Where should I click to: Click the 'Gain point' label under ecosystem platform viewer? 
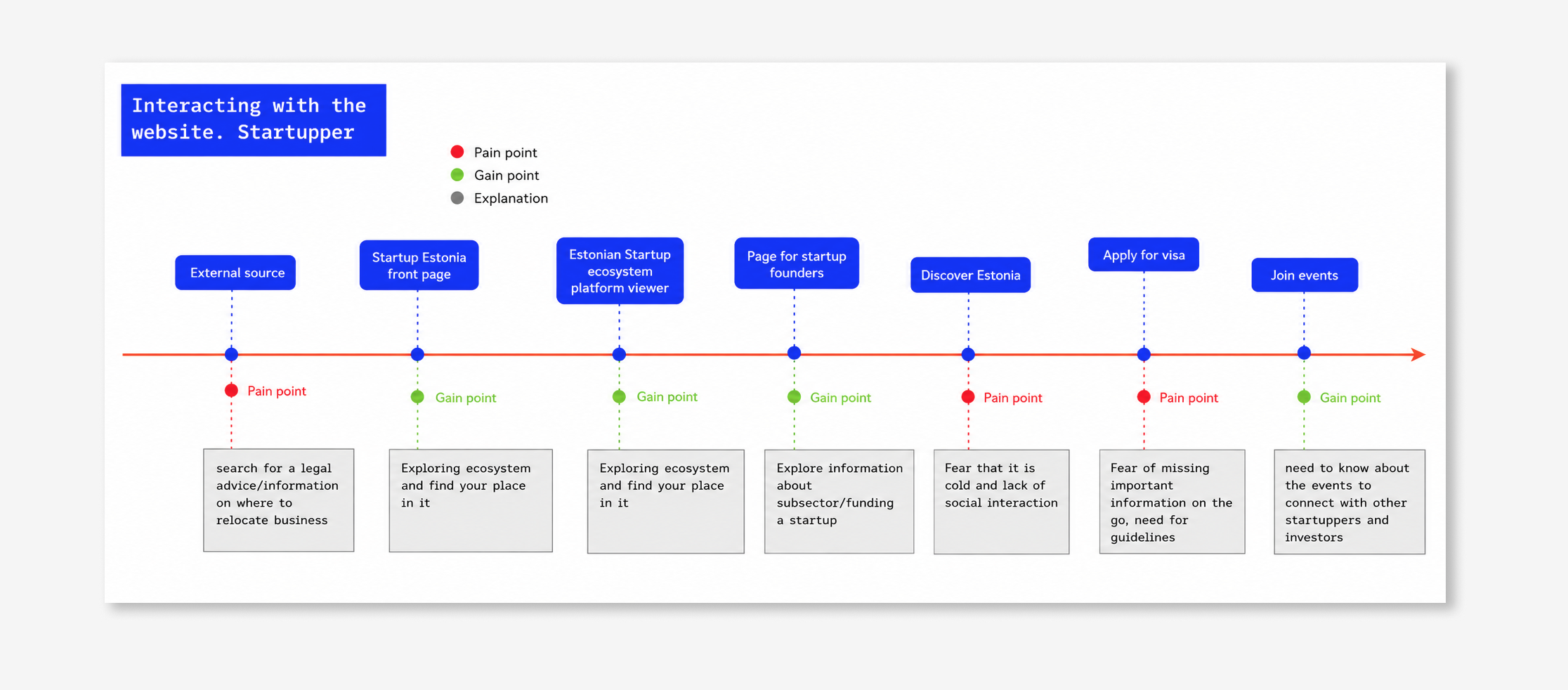coord(667,397)
